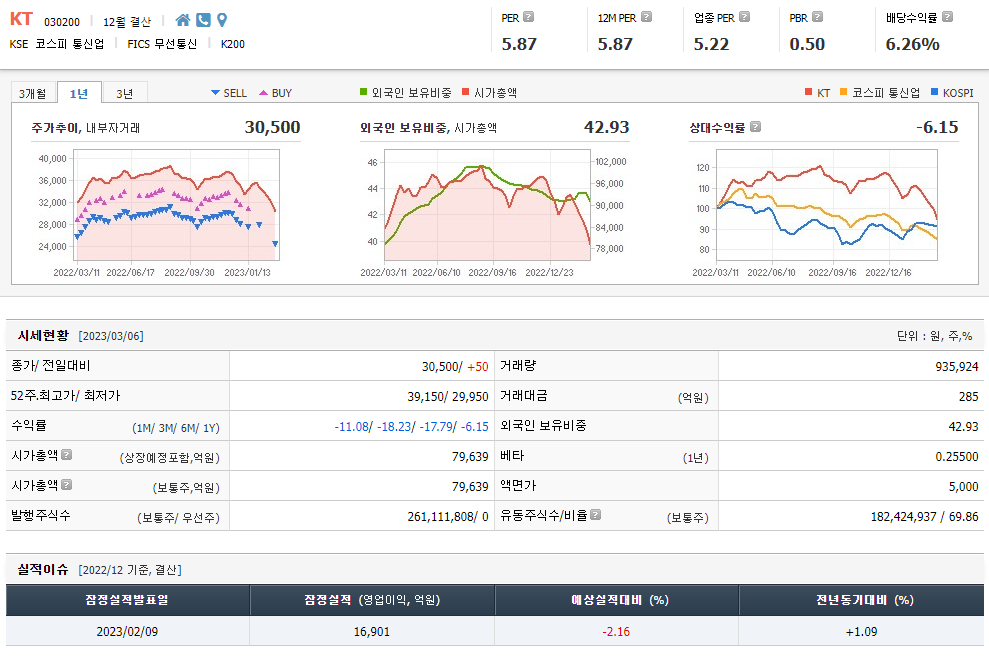Click the K200 index label

point(233,44)
